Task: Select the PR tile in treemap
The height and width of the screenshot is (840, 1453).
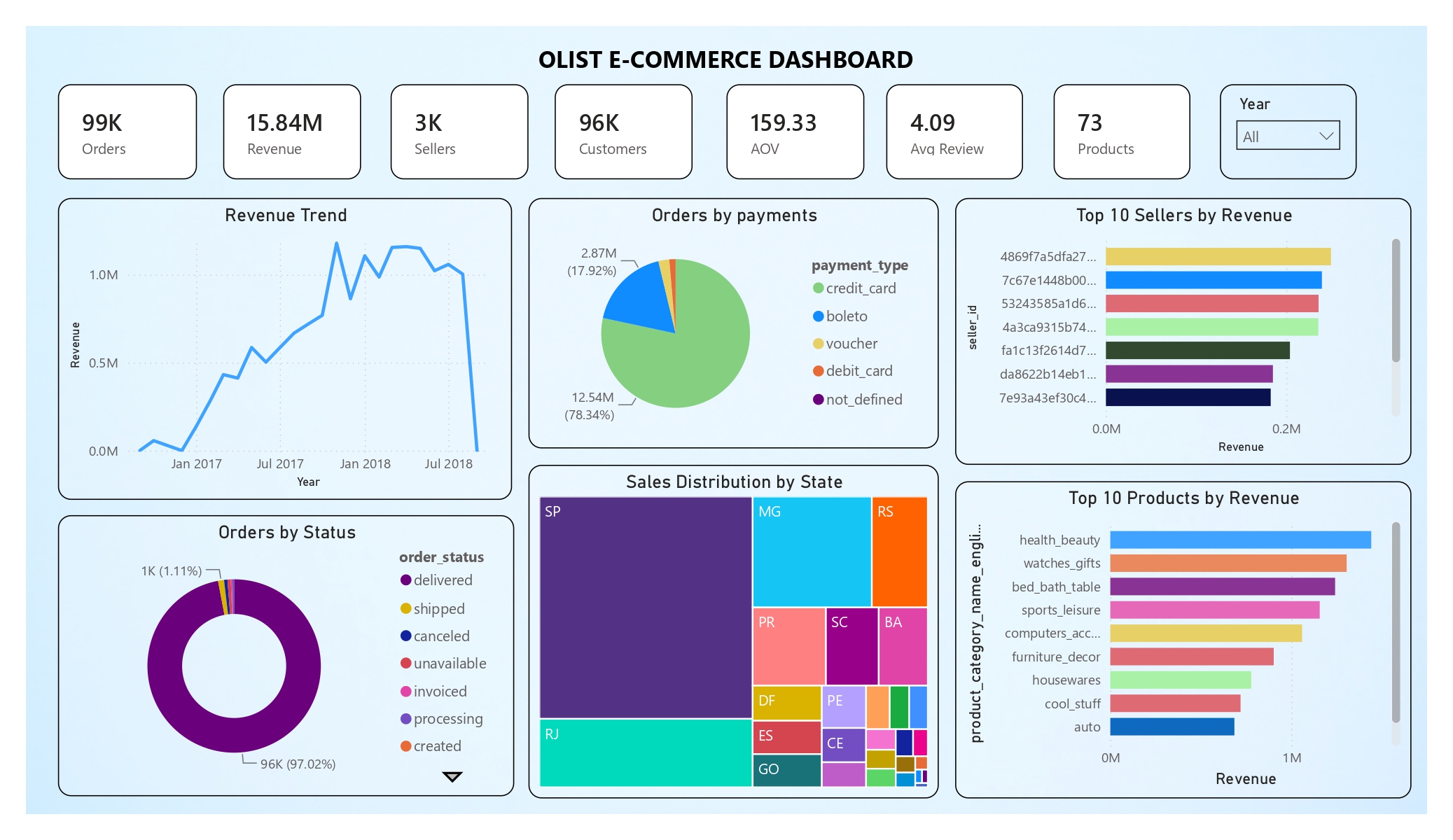Action: tap(789, 646)
